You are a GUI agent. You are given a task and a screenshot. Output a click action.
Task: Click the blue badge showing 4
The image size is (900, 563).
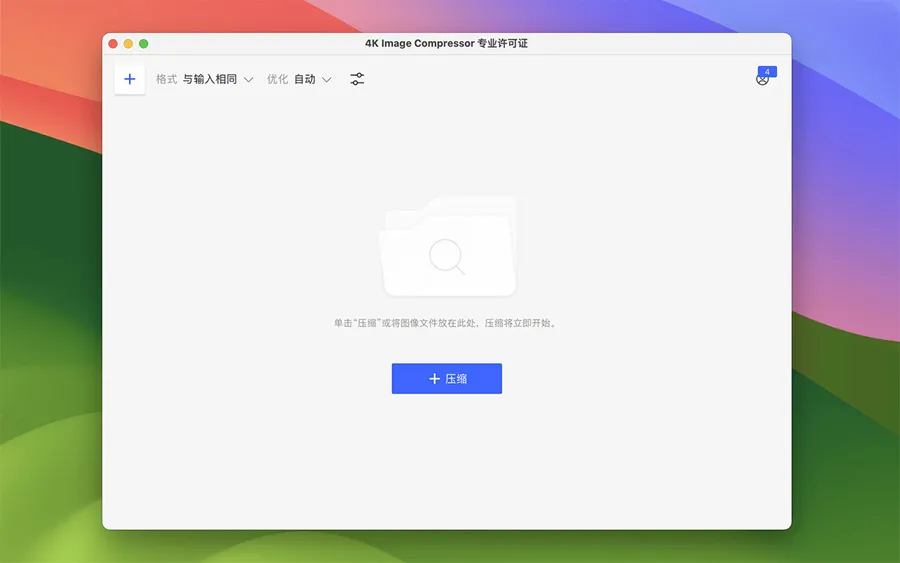pyautogui.click(x=767, y=72)
